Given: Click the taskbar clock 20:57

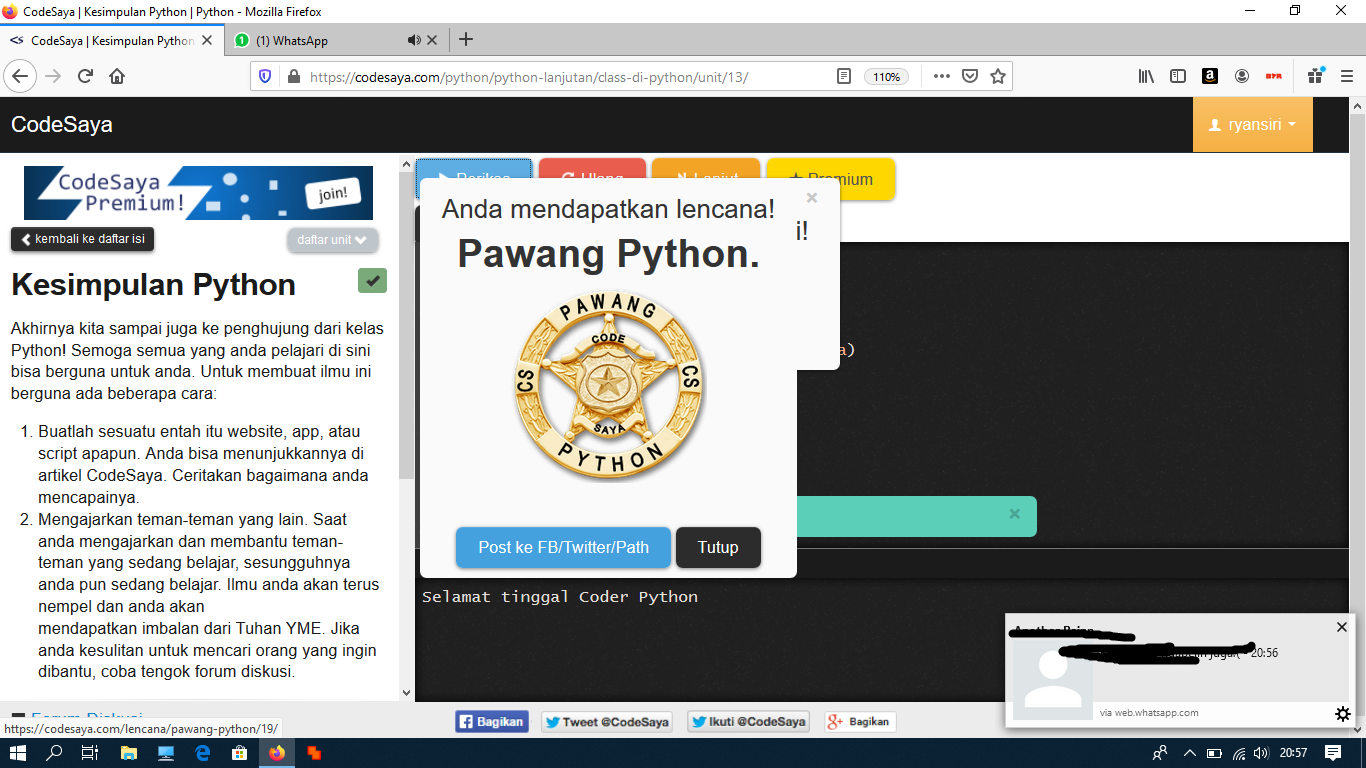Looking at the screenshot, I should click(1293, 753).
